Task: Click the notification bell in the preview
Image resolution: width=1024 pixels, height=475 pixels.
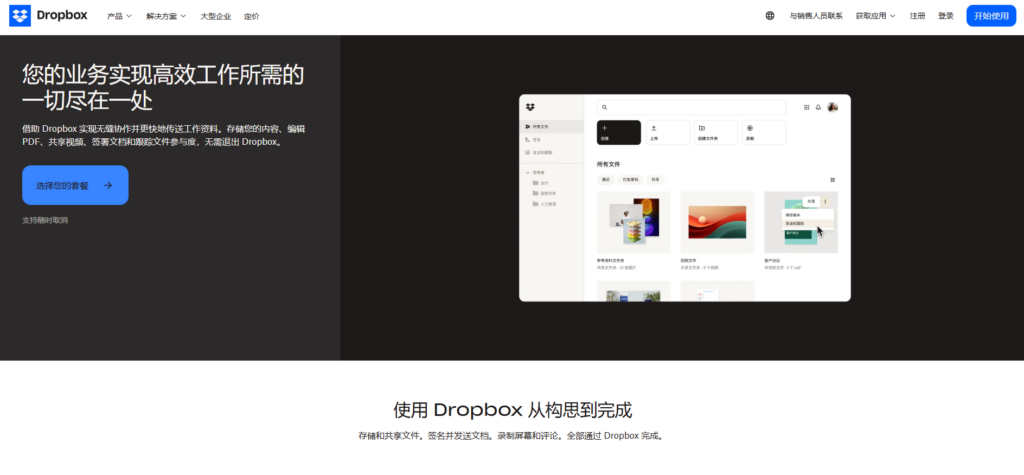Action: (818, 107)
